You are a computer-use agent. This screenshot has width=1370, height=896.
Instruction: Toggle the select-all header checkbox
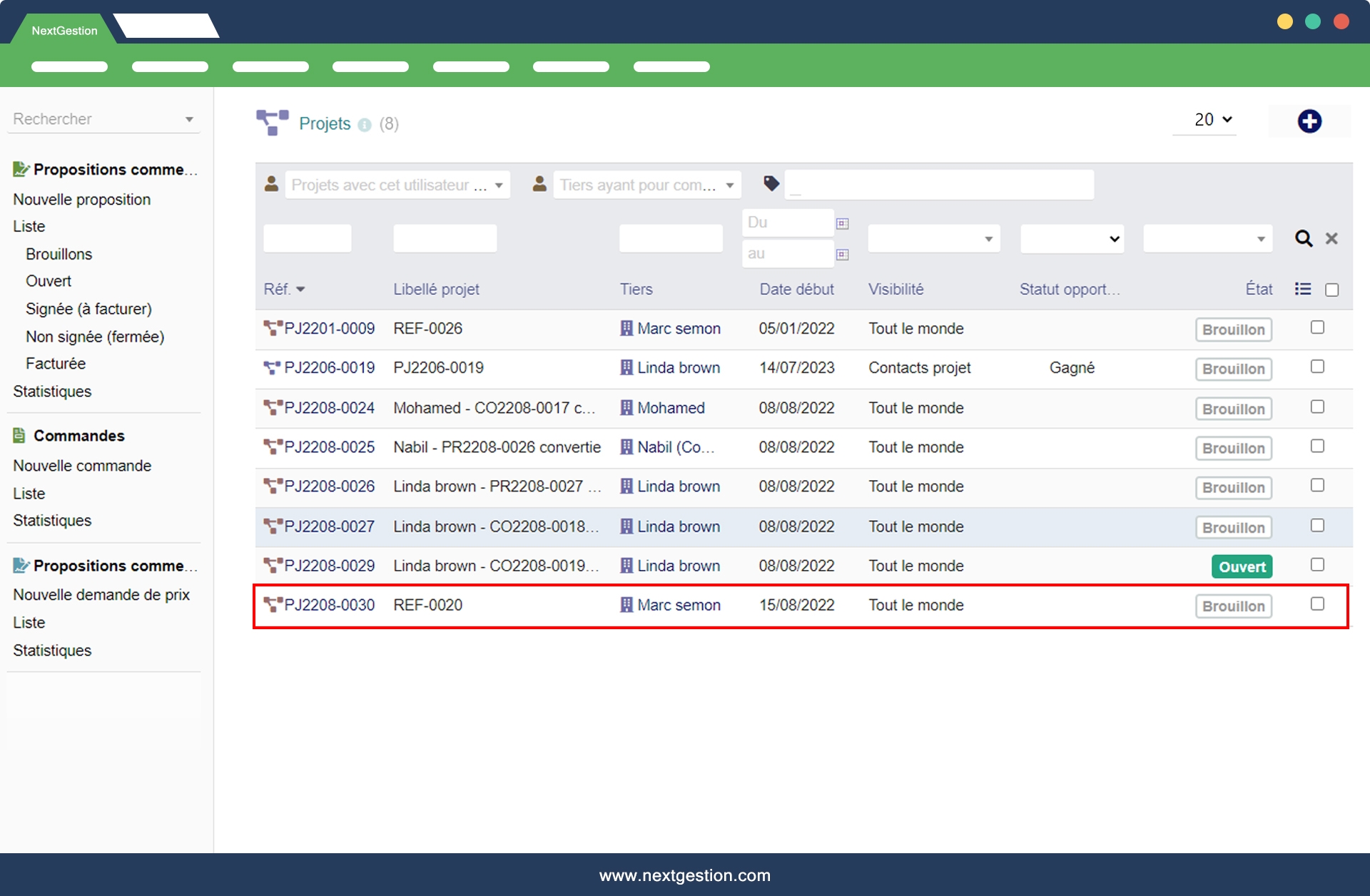pyautogui.click(x=1331, y=290)
